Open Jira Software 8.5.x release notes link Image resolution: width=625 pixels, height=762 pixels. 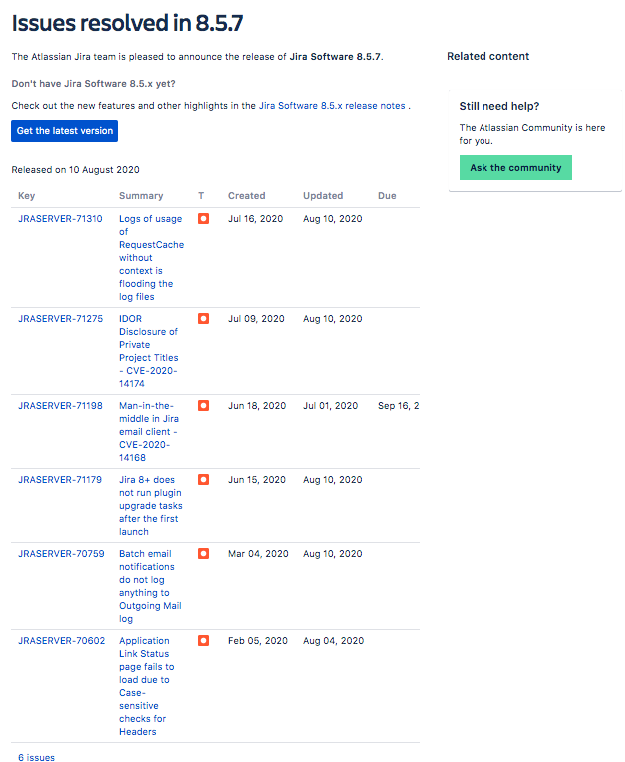pos(332,105)
